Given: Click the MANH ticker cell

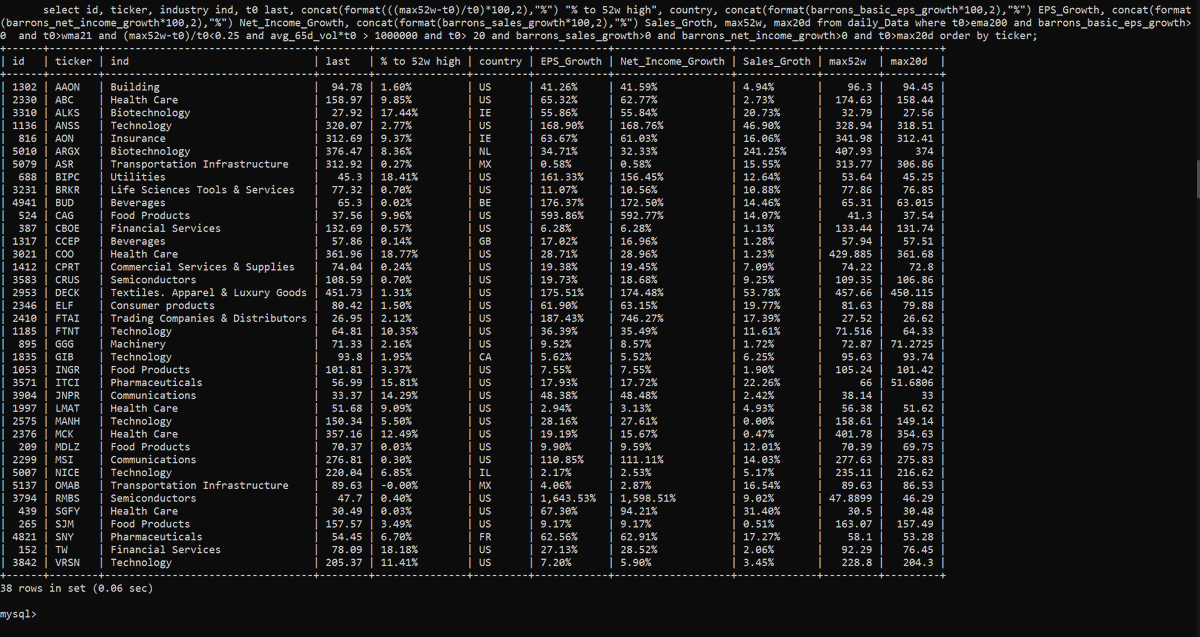Looking at the screenshot, I should tap(68, 421).
